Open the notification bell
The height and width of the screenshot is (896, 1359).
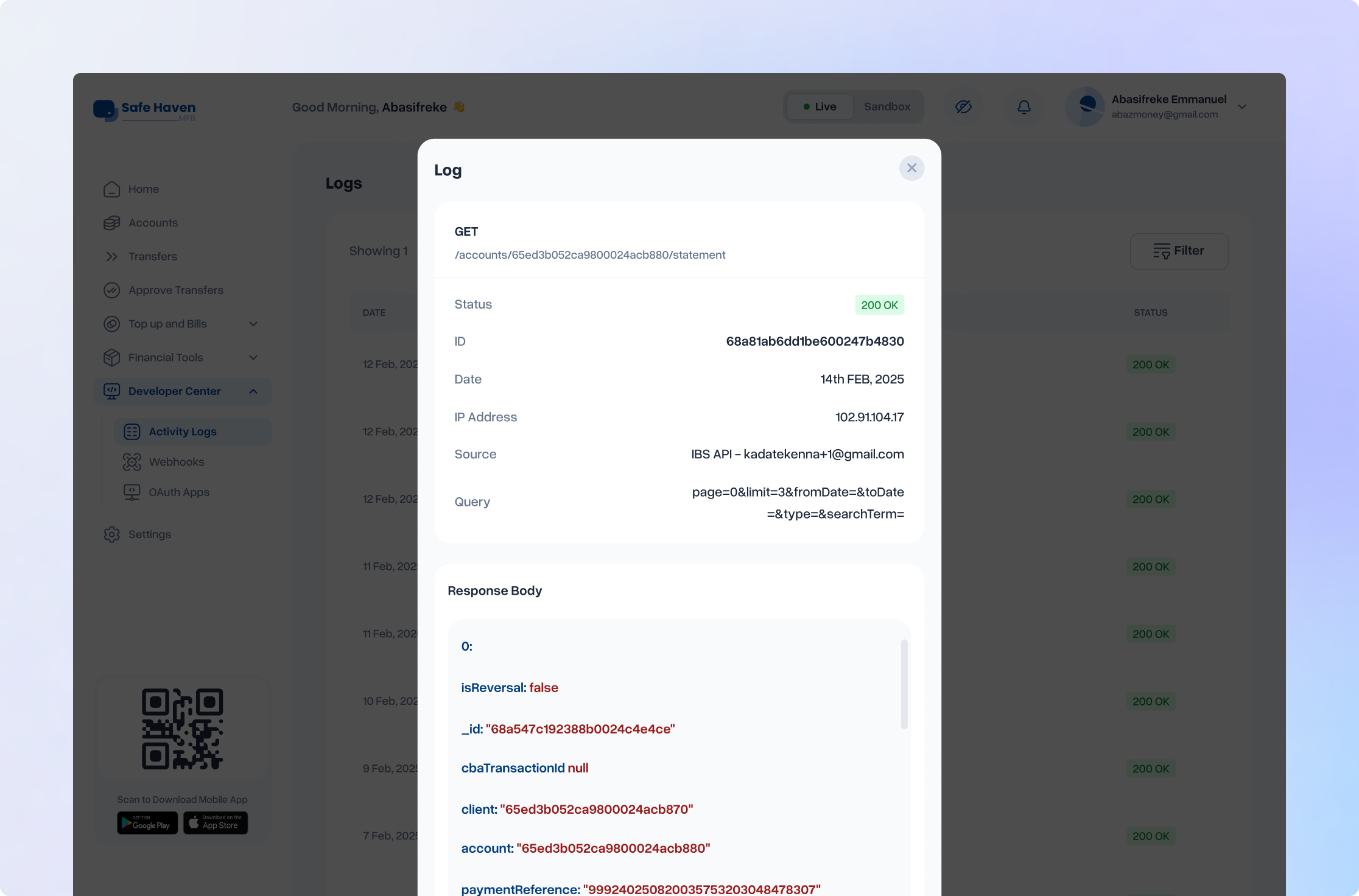click(1024, 107)
